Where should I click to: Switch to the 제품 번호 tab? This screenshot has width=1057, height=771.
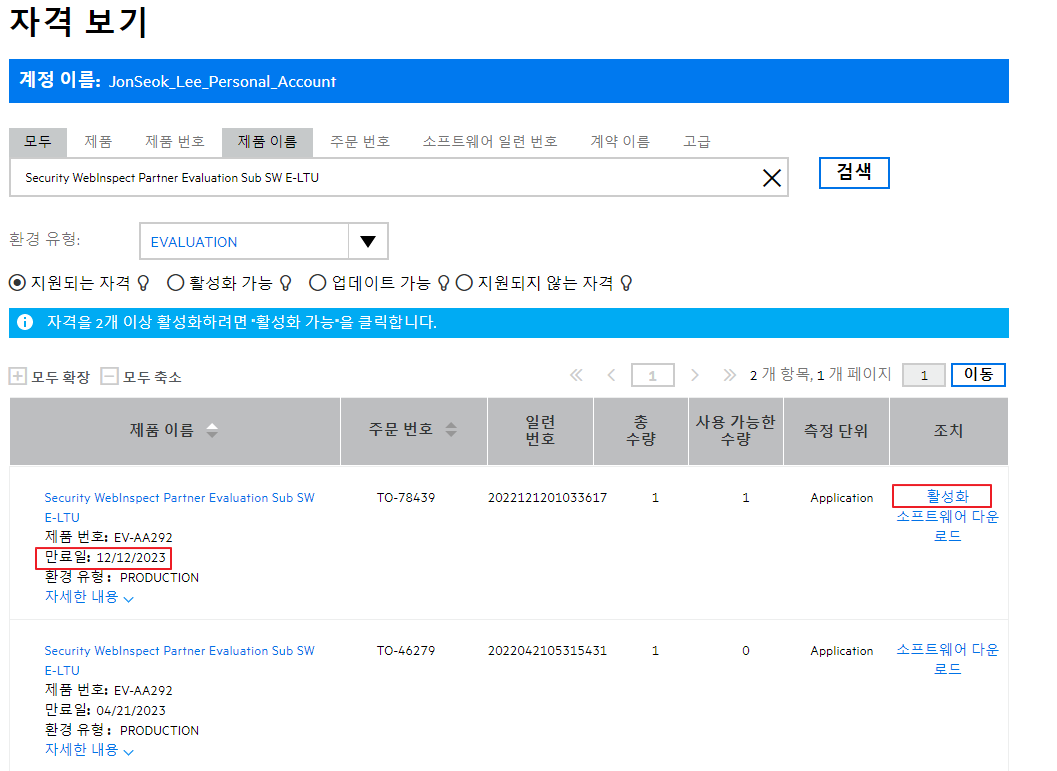click(x=175, y=142)
